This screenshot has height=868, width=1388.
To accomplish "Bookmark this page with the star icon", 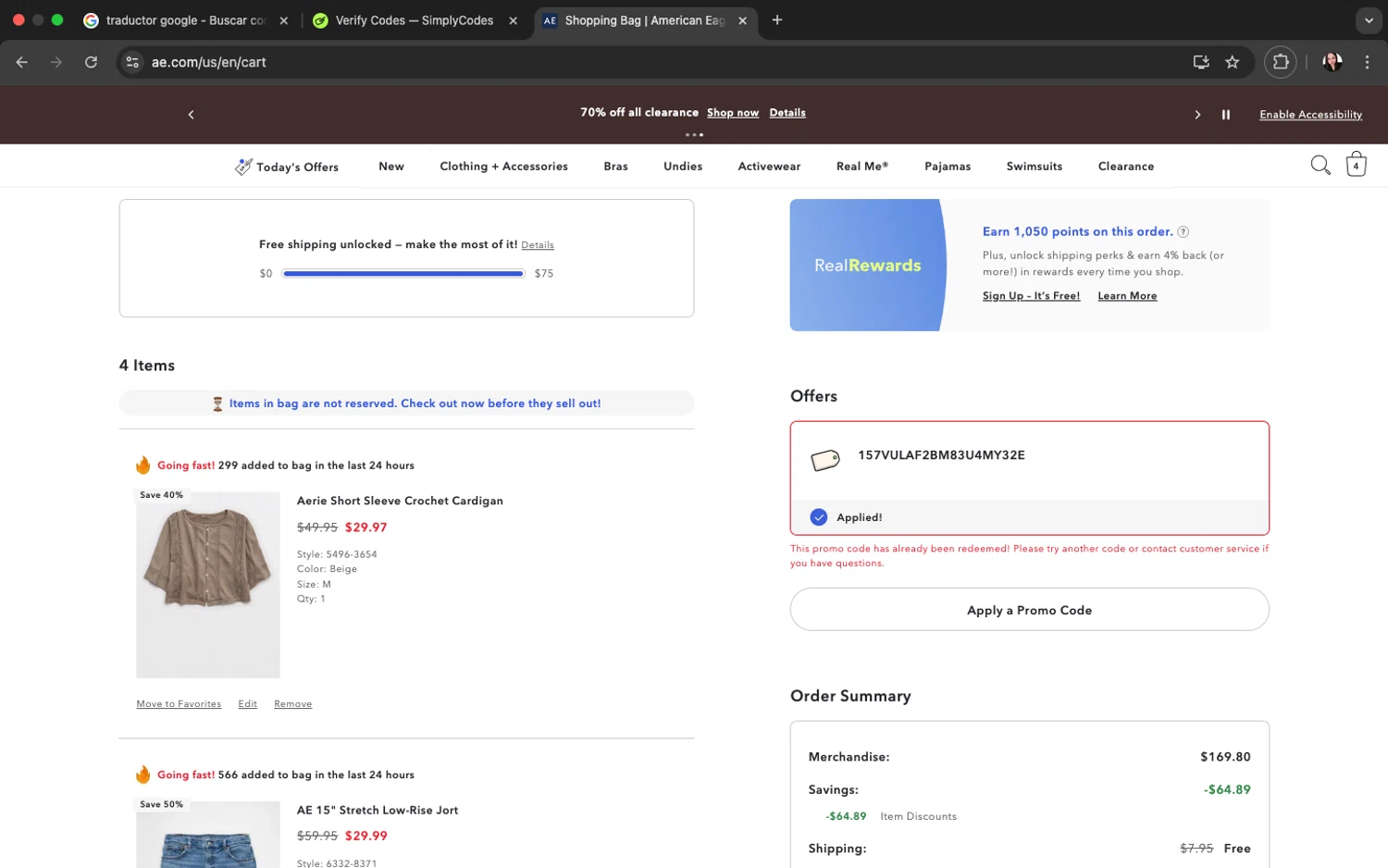I will (1232, 62).
